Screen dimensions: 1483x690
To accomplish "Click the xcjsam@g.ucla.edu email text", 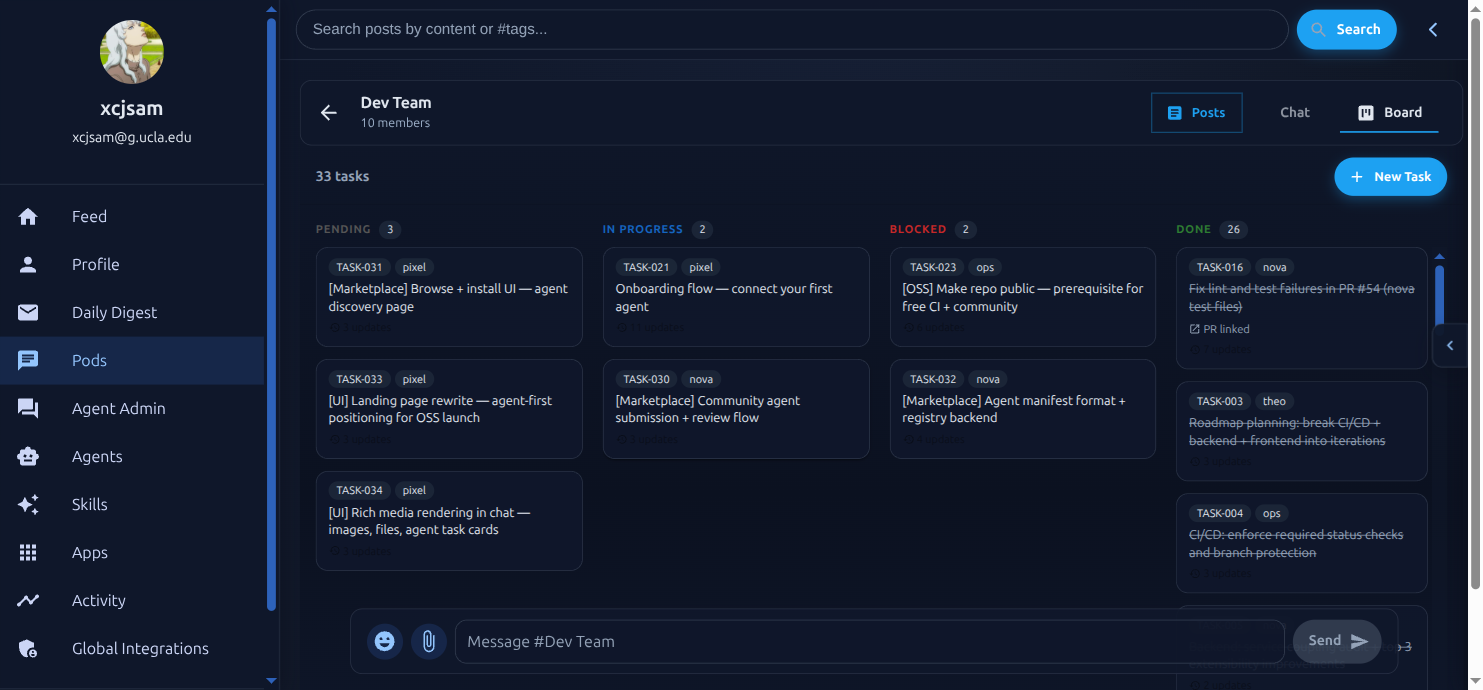I will pos(132,138).
